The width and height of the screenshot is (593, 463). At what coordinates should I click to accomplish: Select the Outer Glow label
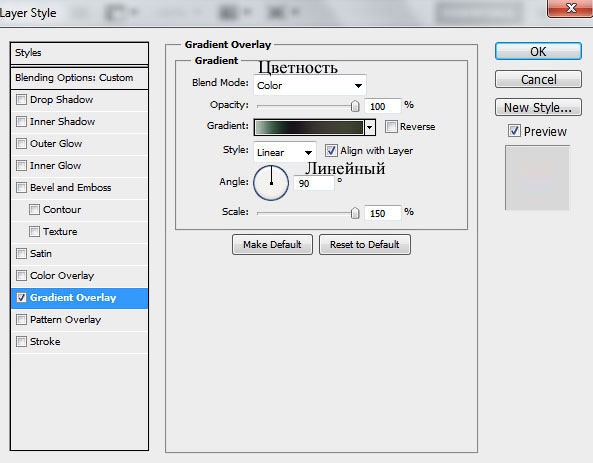coord(56,144)
